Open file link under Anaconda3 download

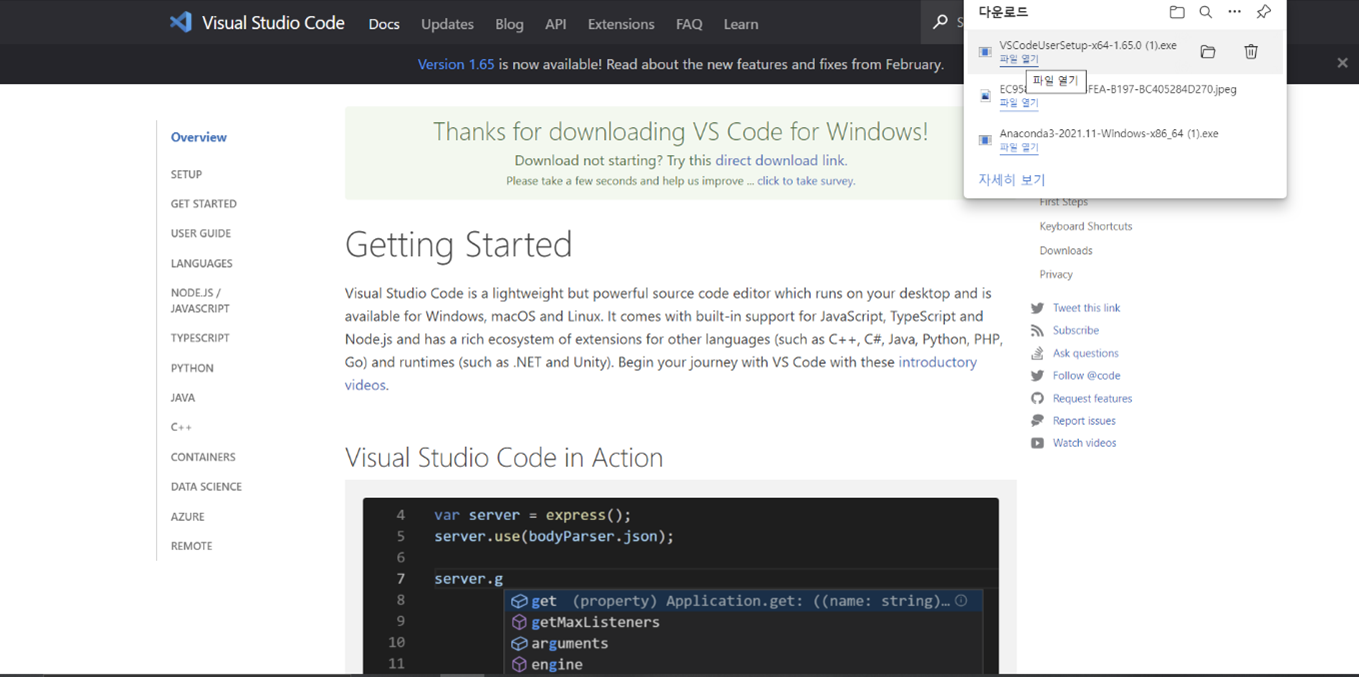[x=1019, y=147]
